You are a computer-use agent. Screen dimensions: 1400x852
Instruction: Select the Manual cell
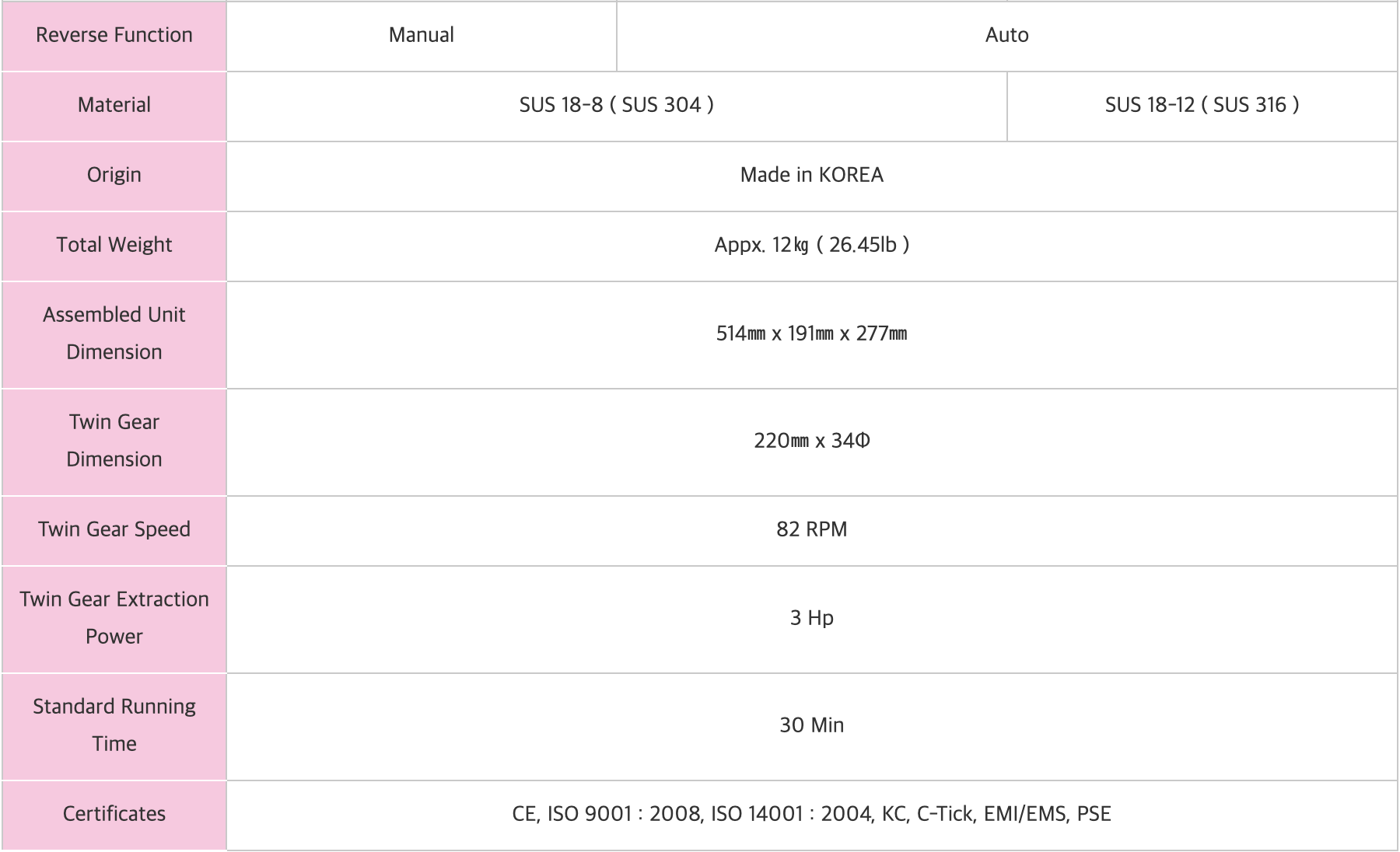click(421, 35)
